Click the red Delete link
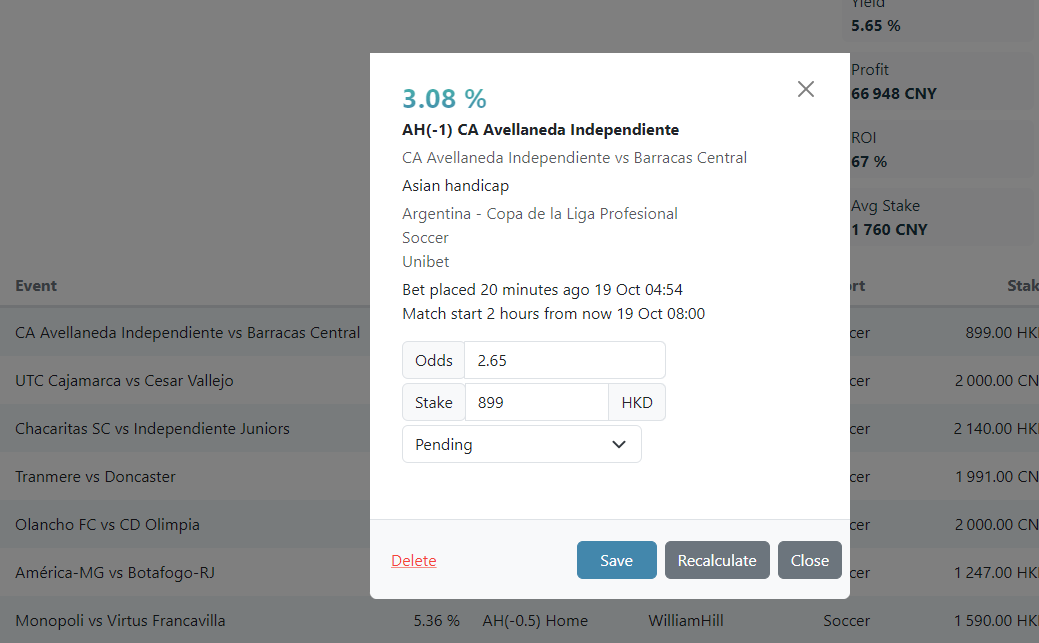The image size is (1039, 643). tap(413, 560)
